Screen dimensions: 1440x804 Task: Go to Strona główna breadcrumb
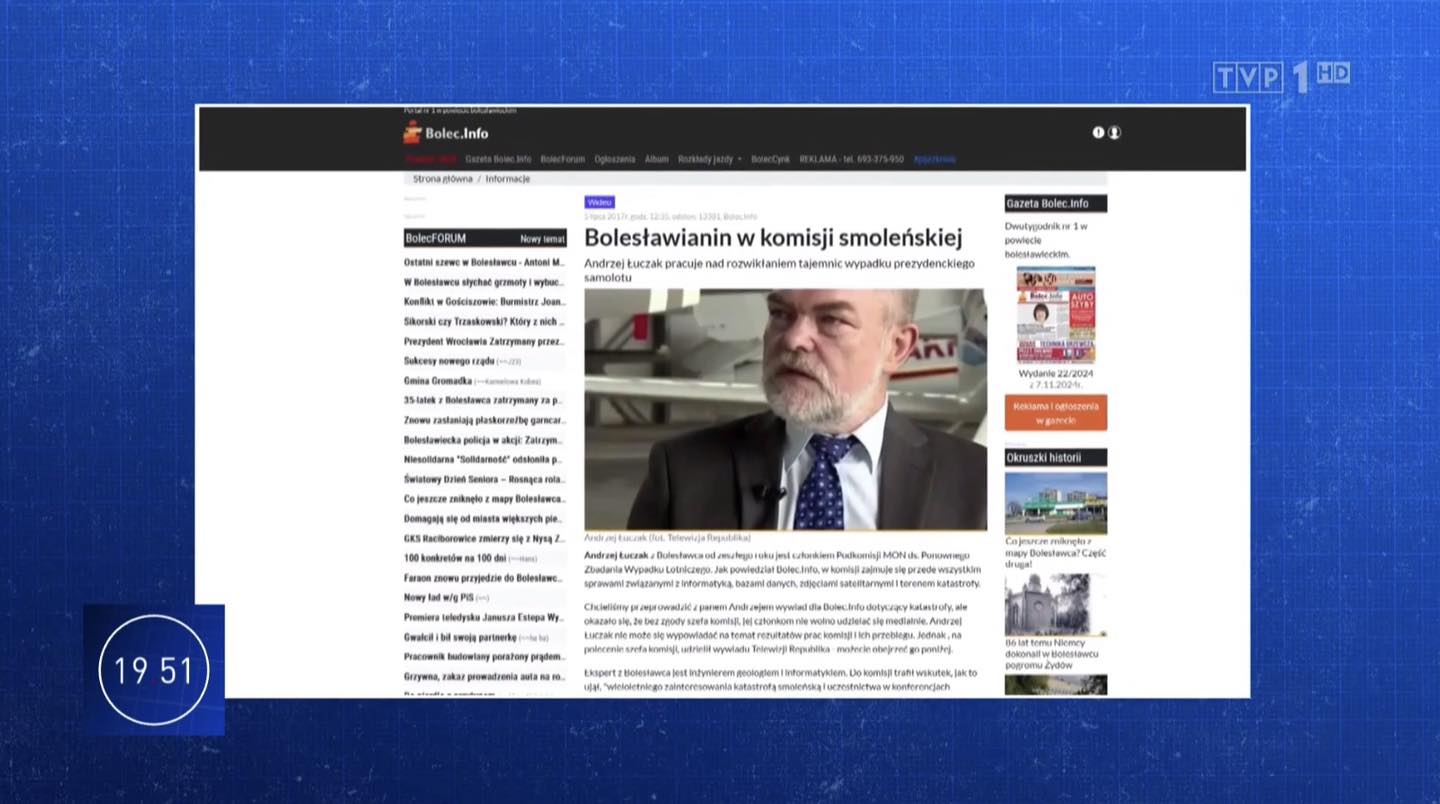coord(443,179)
